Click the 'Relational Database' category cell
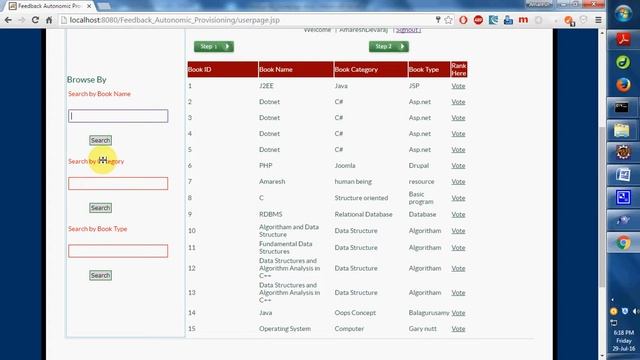 tap(363, 214)
